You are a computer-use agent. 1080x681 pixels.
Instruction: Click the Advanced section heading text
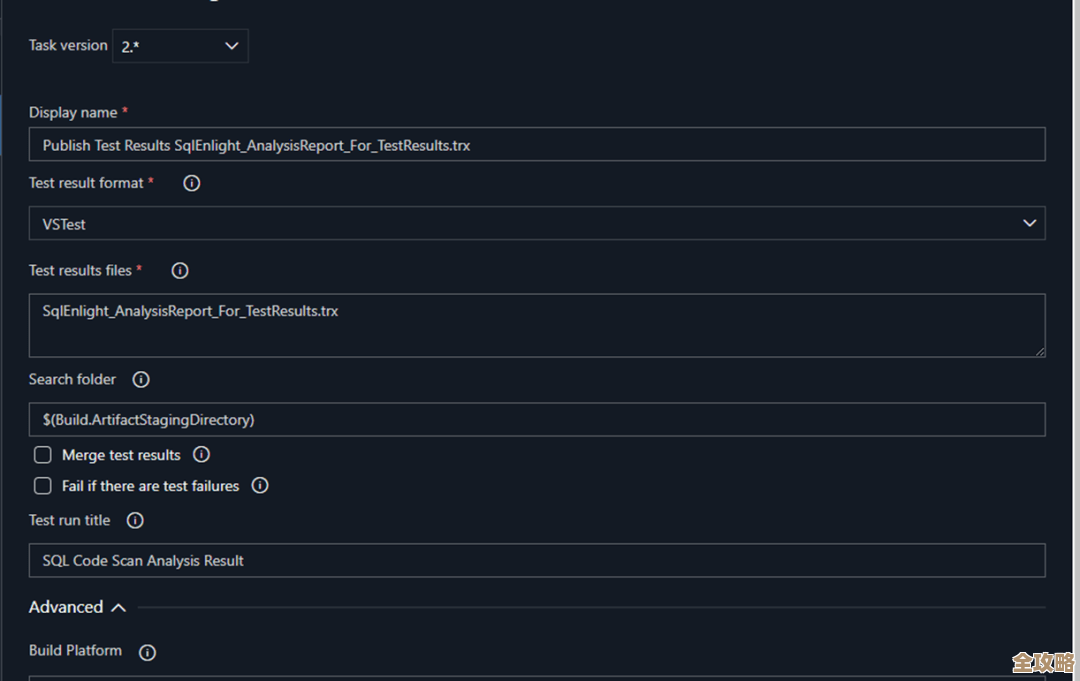66,607
